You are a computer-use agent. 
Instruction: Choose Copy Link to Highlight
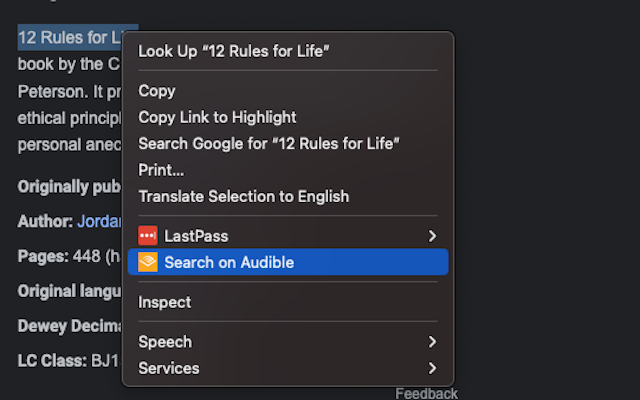point(288,117)
